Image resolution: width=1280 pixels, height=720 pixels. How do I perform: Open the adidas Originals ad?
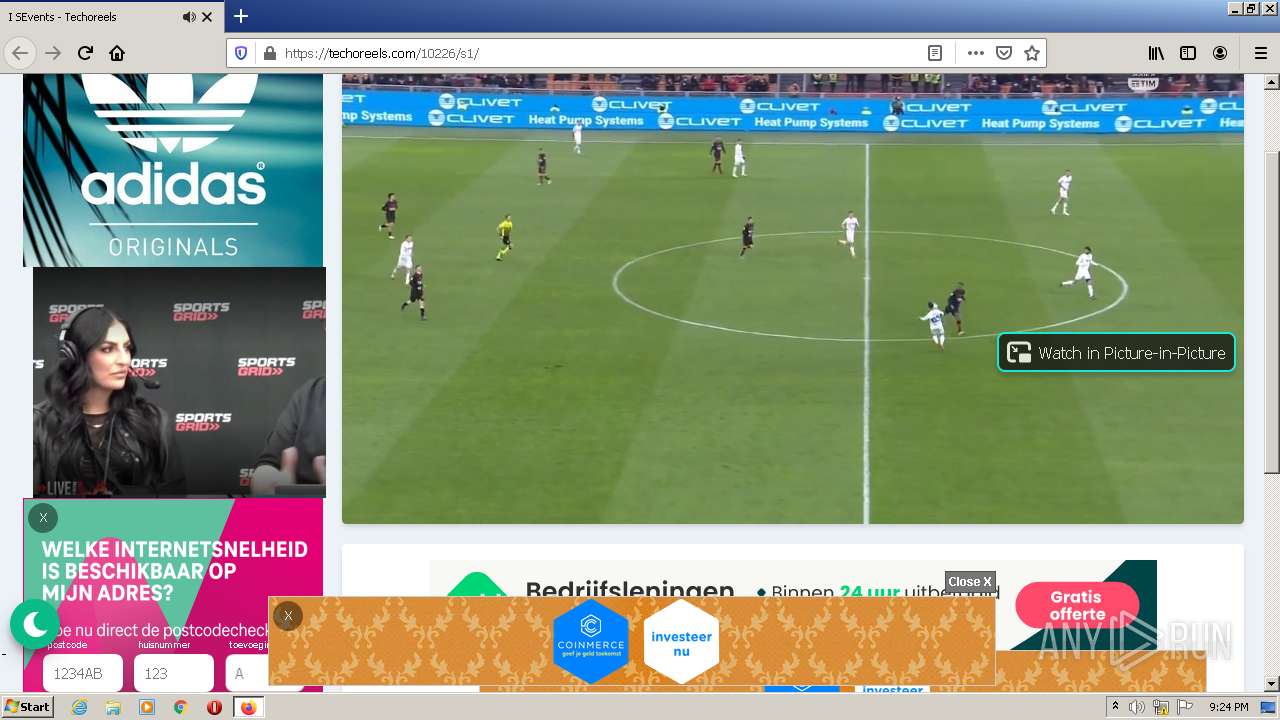(x=173, y=170)
